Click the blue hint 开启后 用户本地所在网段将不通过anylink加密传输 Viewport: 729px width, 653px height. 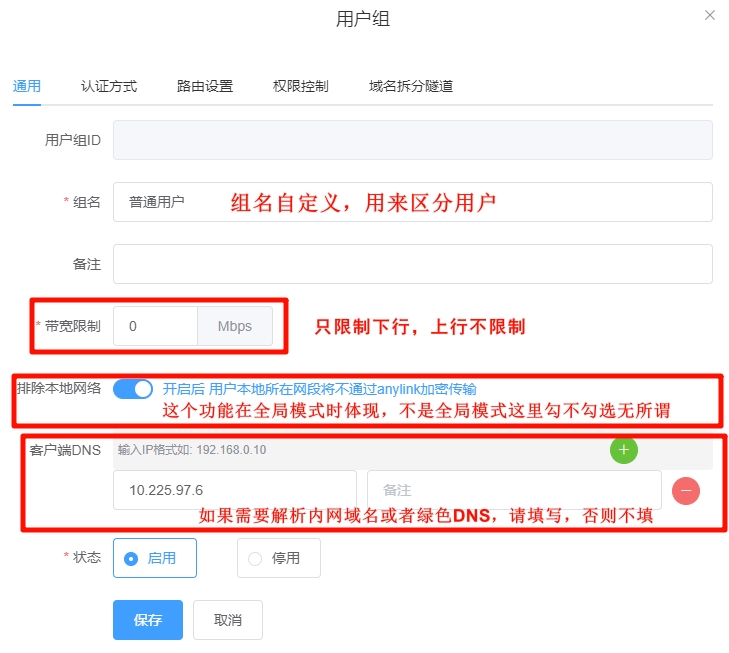(319, 389)
